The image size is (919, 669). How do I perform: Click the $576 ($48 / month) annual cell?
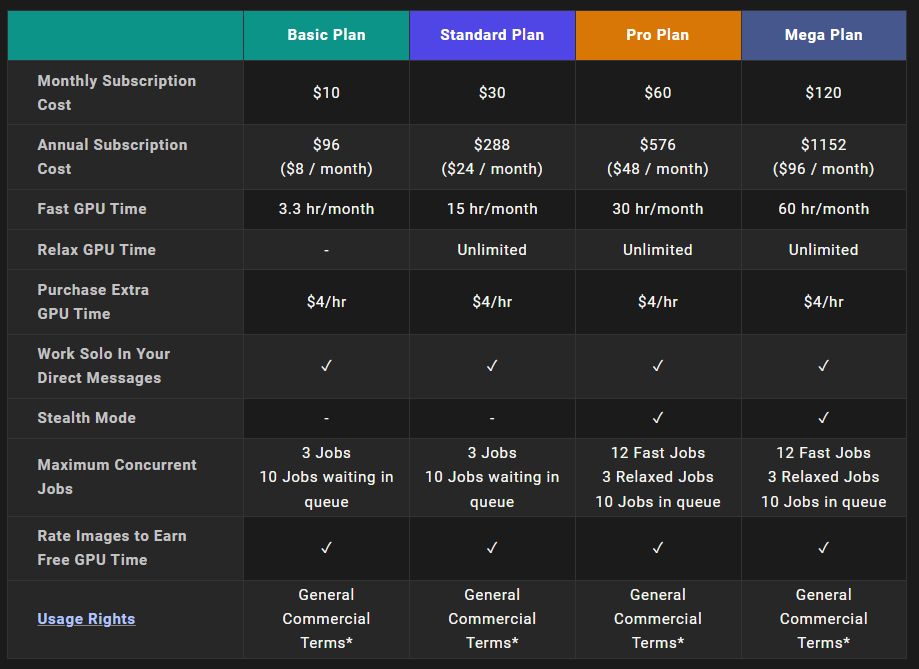click(x=658, y=157)
